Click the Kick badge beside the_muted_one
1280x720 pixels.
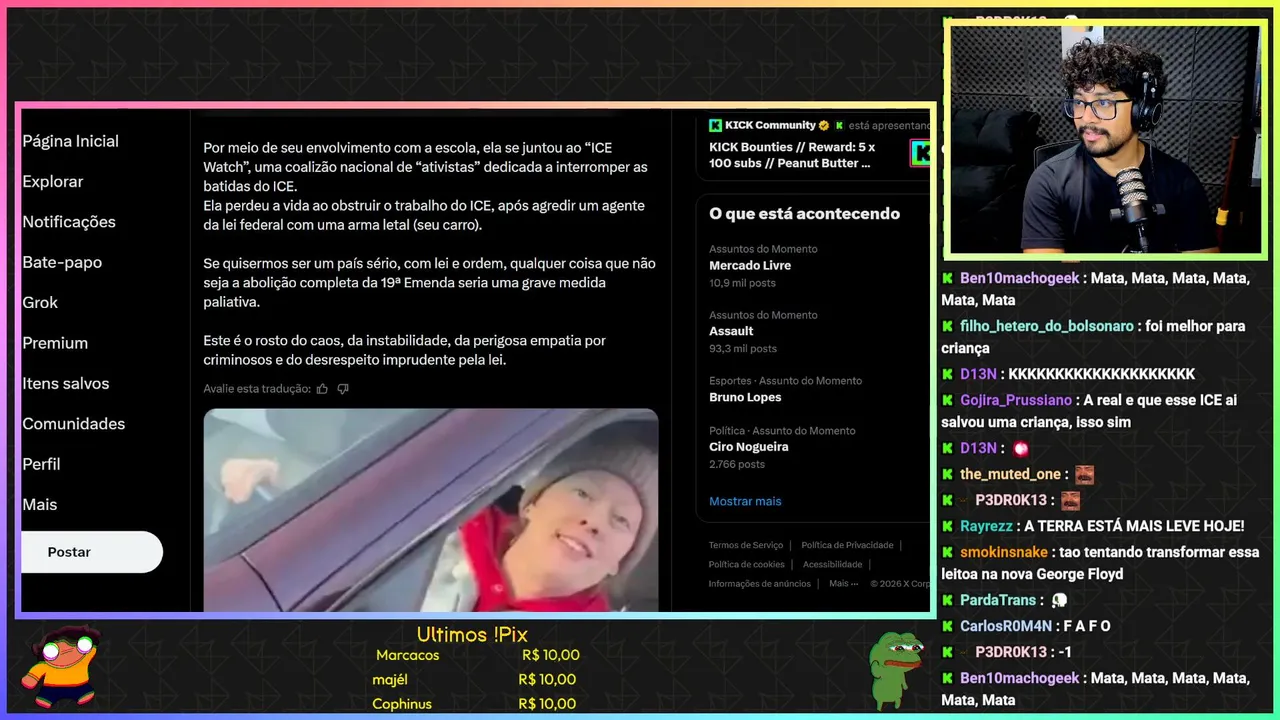click(947, 474)
